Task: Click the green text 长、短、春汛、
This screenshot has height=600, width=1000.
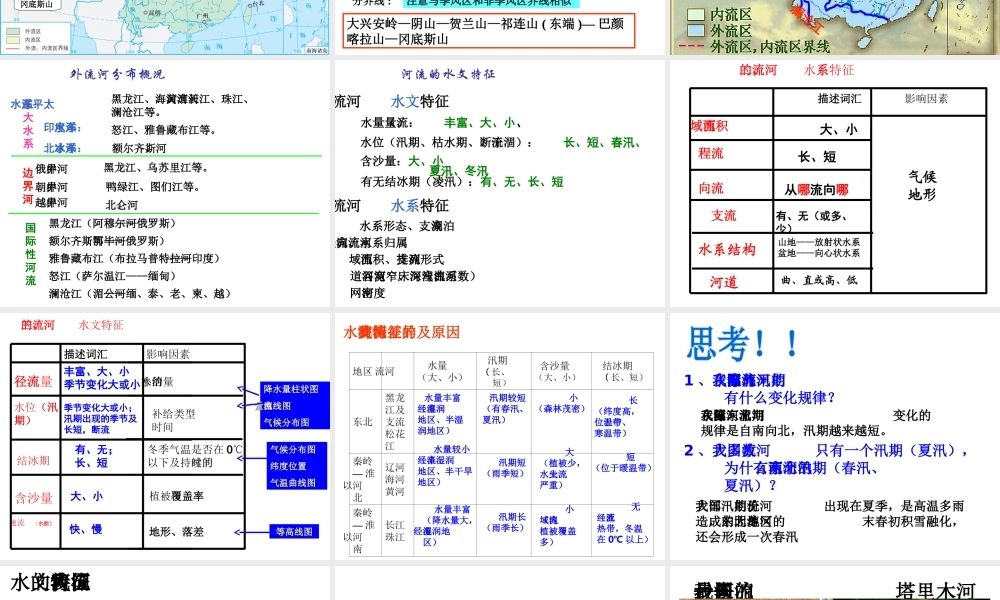Action: pyautogui.click(x=602, y=142)
